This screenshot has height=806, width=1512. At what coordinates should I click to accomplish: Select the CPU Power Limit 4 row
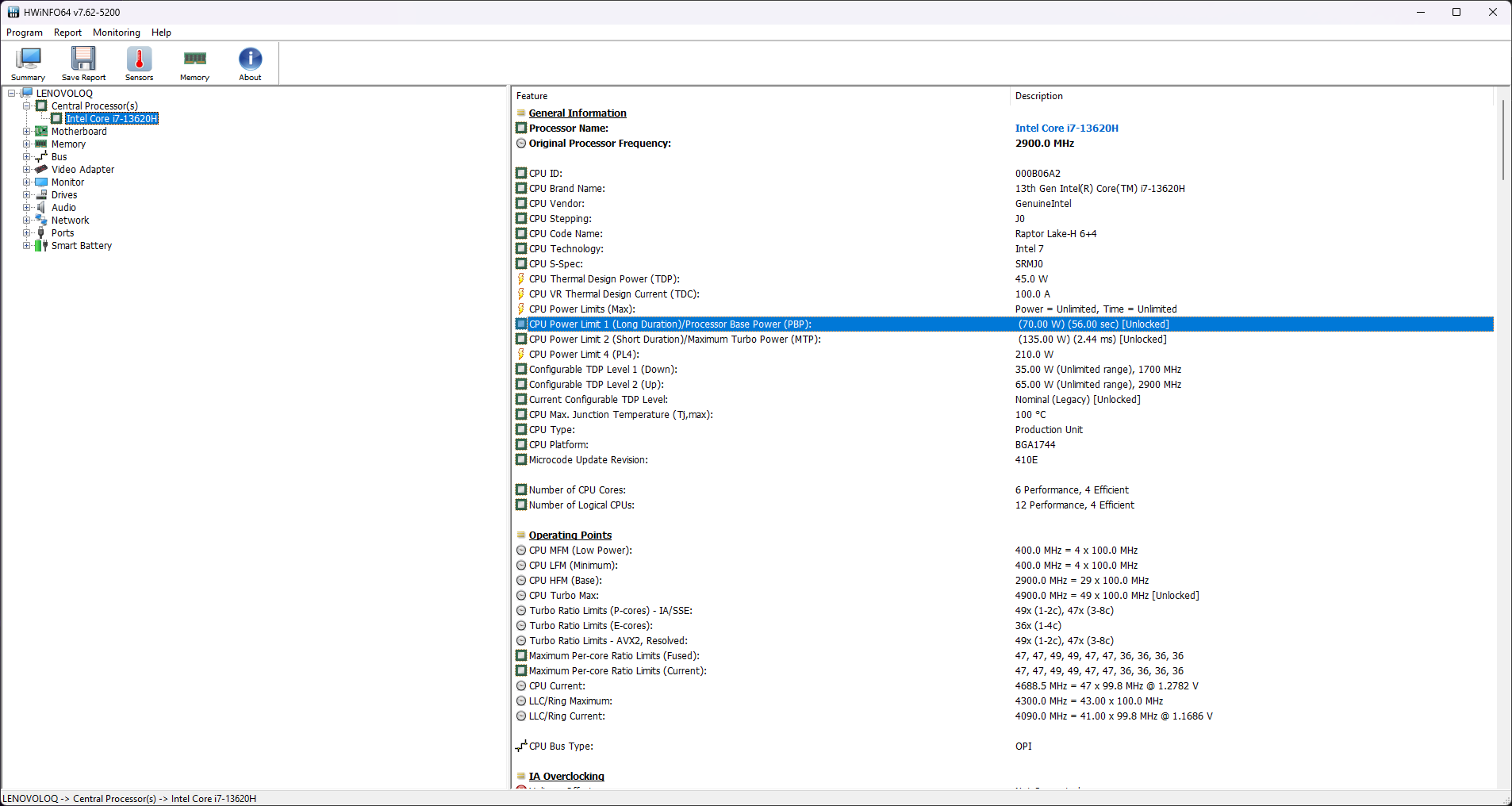584,355
